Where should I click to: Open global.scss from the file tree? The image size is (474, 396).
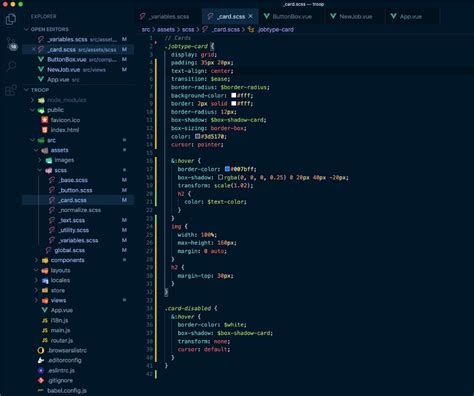(78, 250)
